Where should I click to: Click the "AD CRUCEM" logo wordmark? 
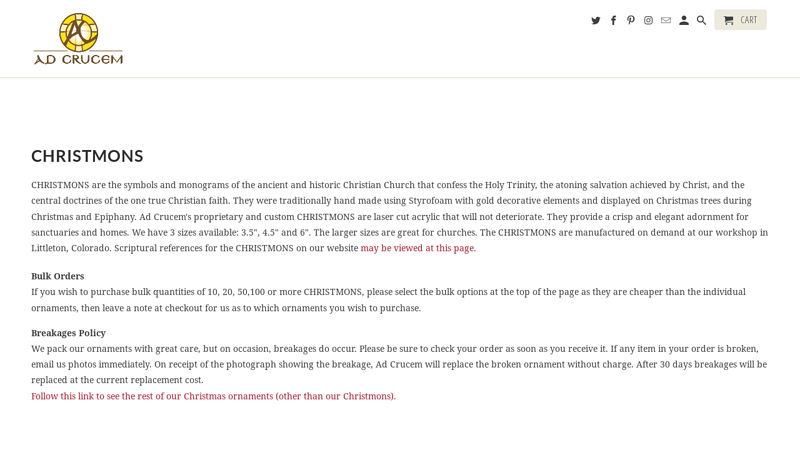coord(78,59)
